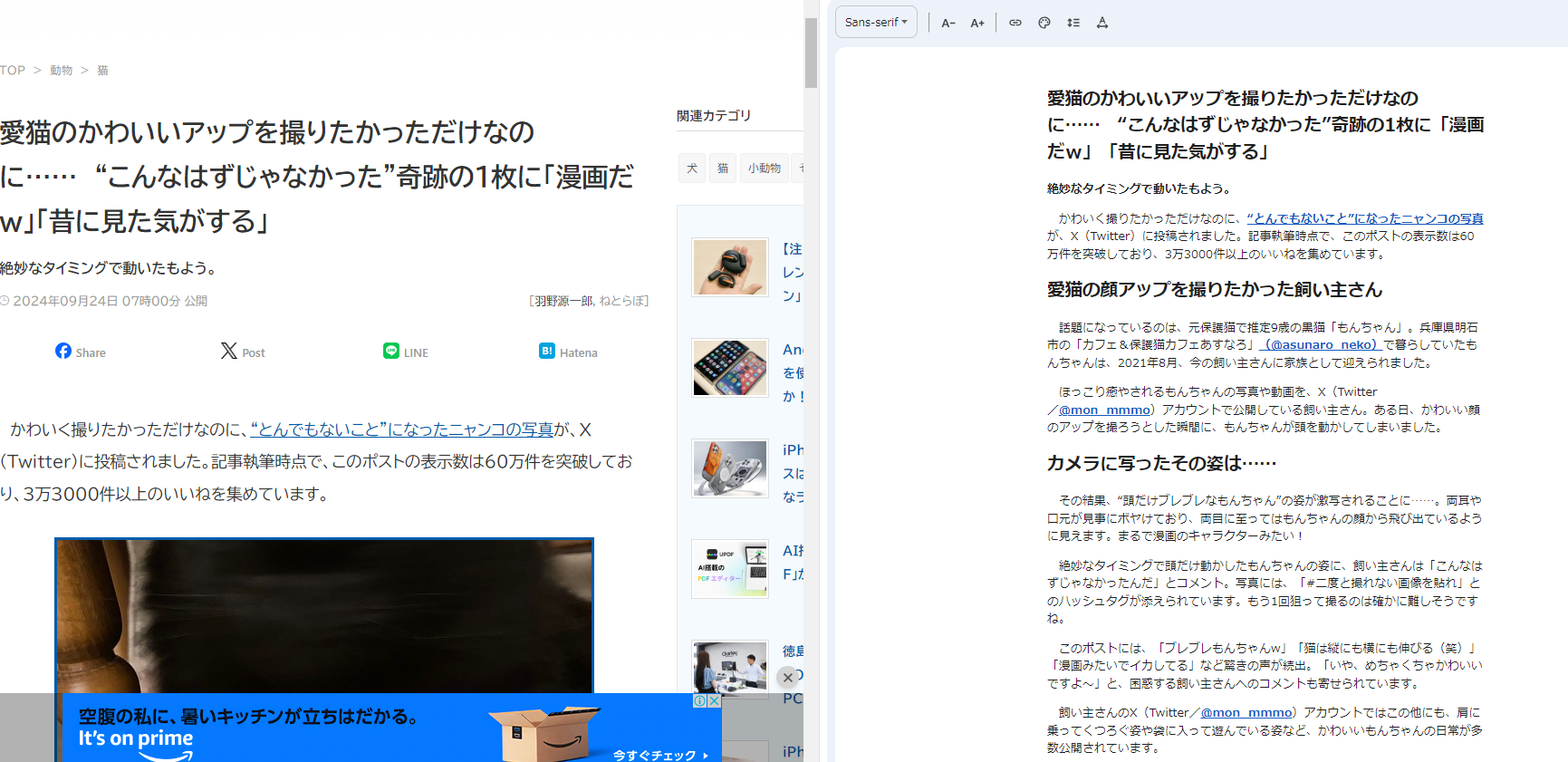Open the 動物 breadcrumb

pyautogui.click(x=61, y=70)
